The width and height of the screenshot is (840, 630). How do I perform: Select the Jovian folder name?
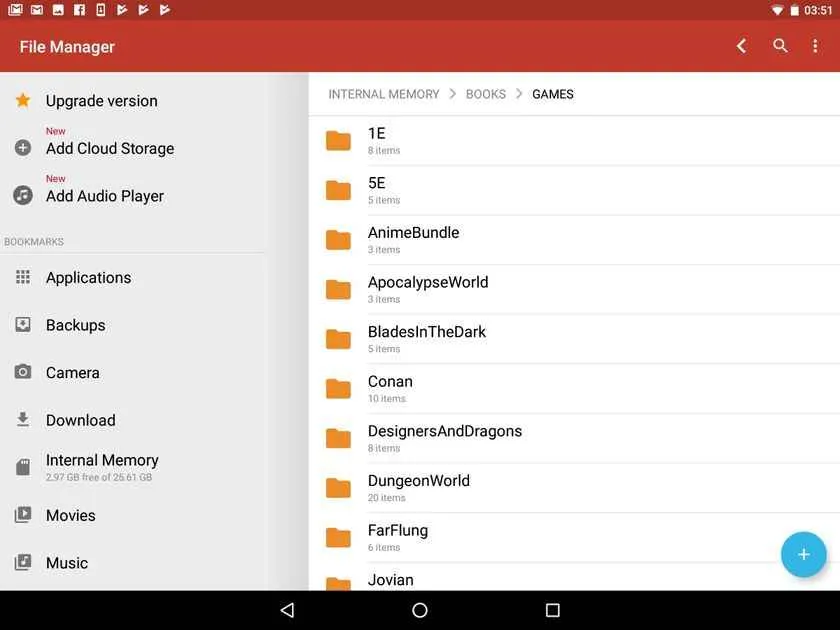pyautogui.click(x=391, y=580)
